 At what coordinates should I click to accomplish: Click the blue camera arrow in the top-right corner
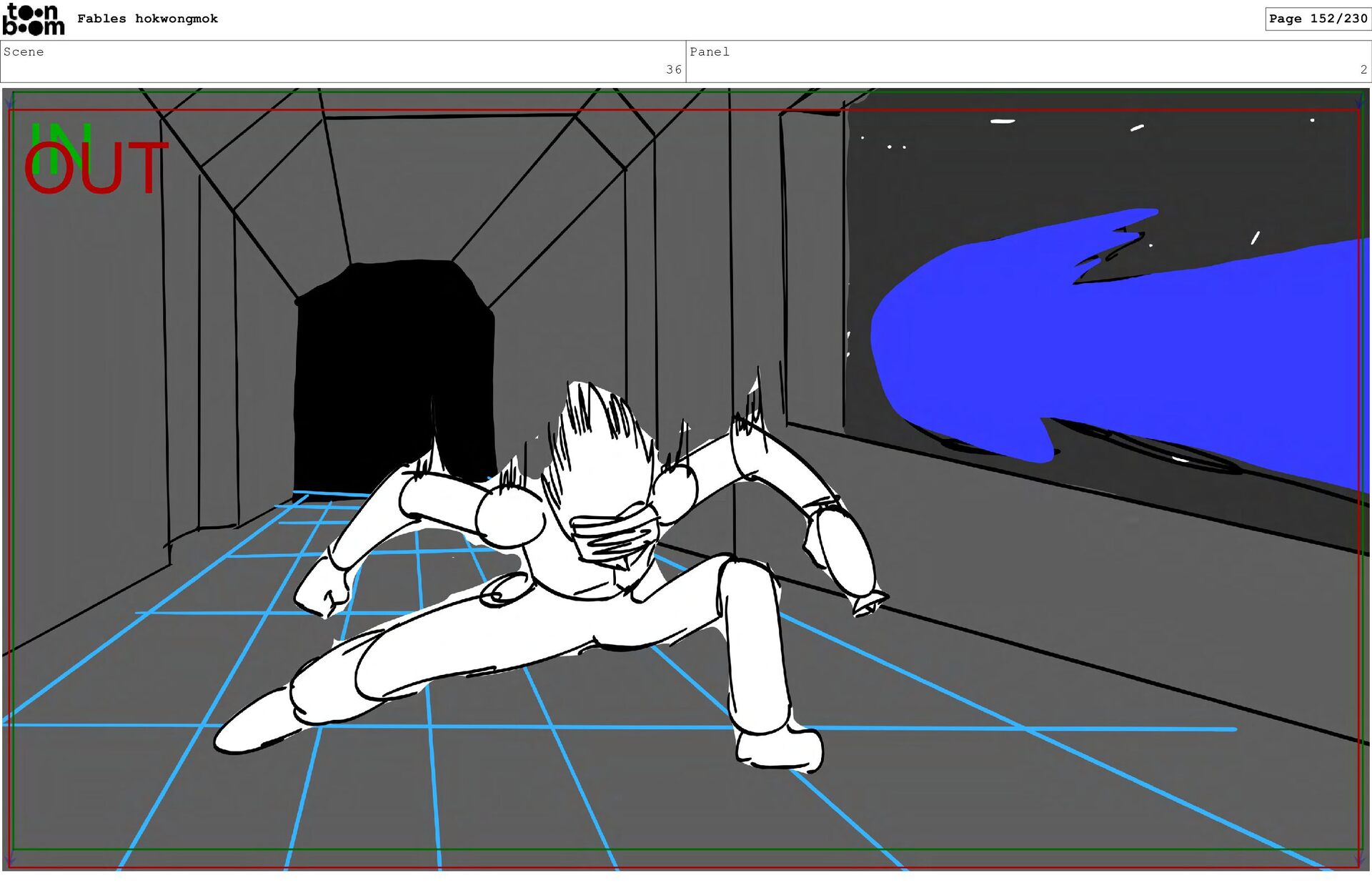(1358, 104)
